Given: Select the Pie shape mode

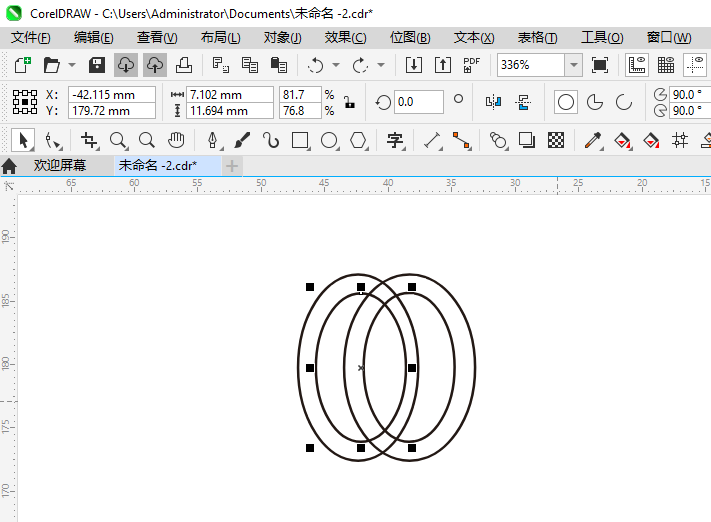Looking at the screenshot, I should (594, 102).
